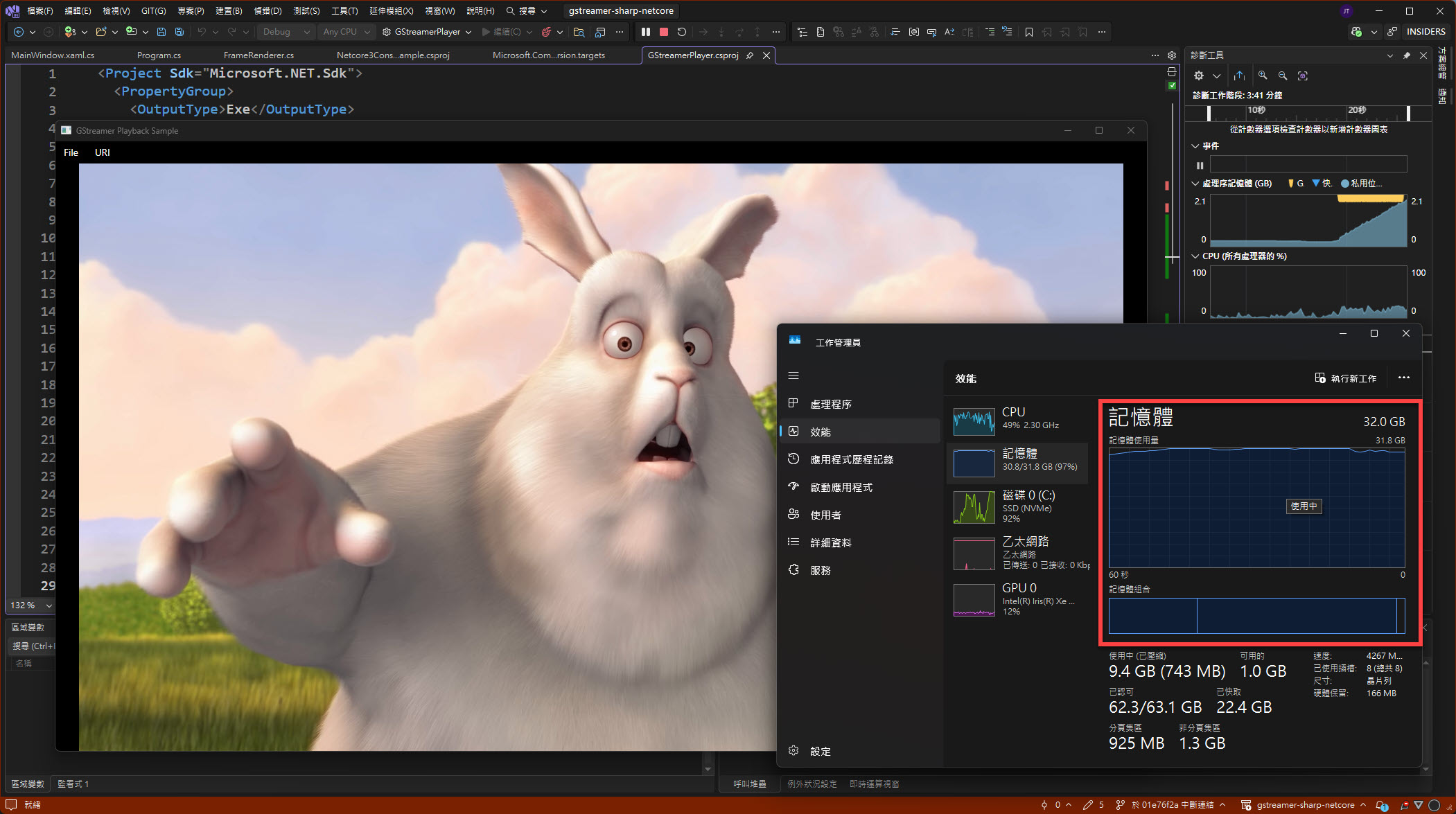Select the GPU 0 performance graph thumbnail
The height and width of the screenshot is (814, 1456).
tap(974, 599)
